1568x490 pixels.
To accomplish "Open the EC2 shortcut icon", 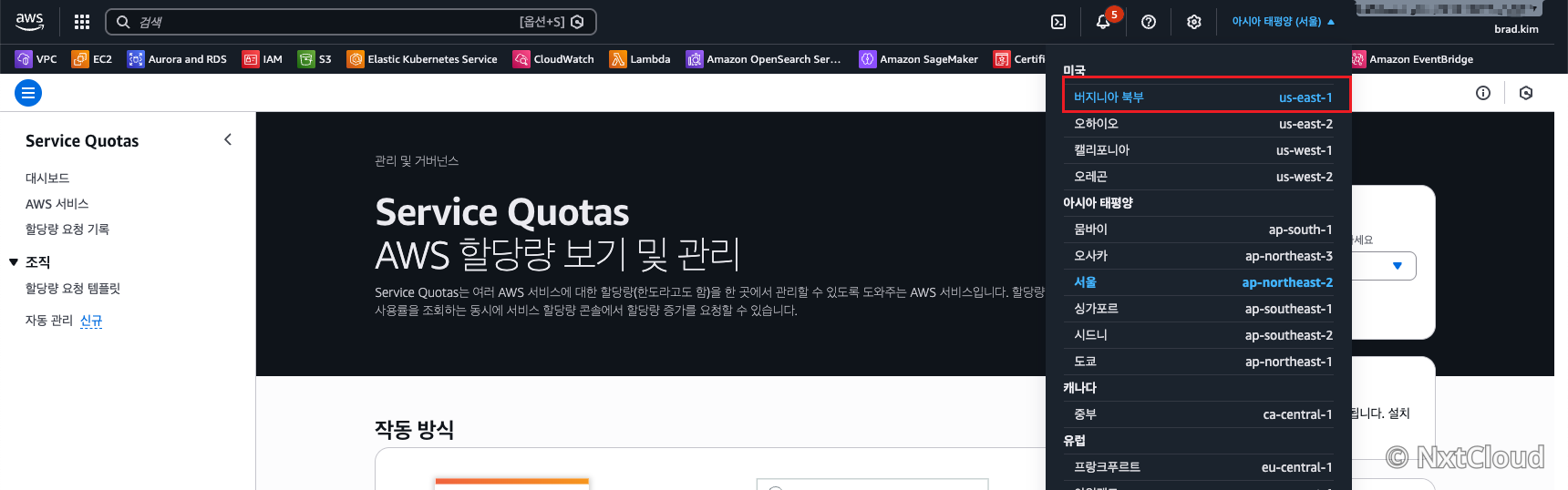I will (x=80, y=59).
